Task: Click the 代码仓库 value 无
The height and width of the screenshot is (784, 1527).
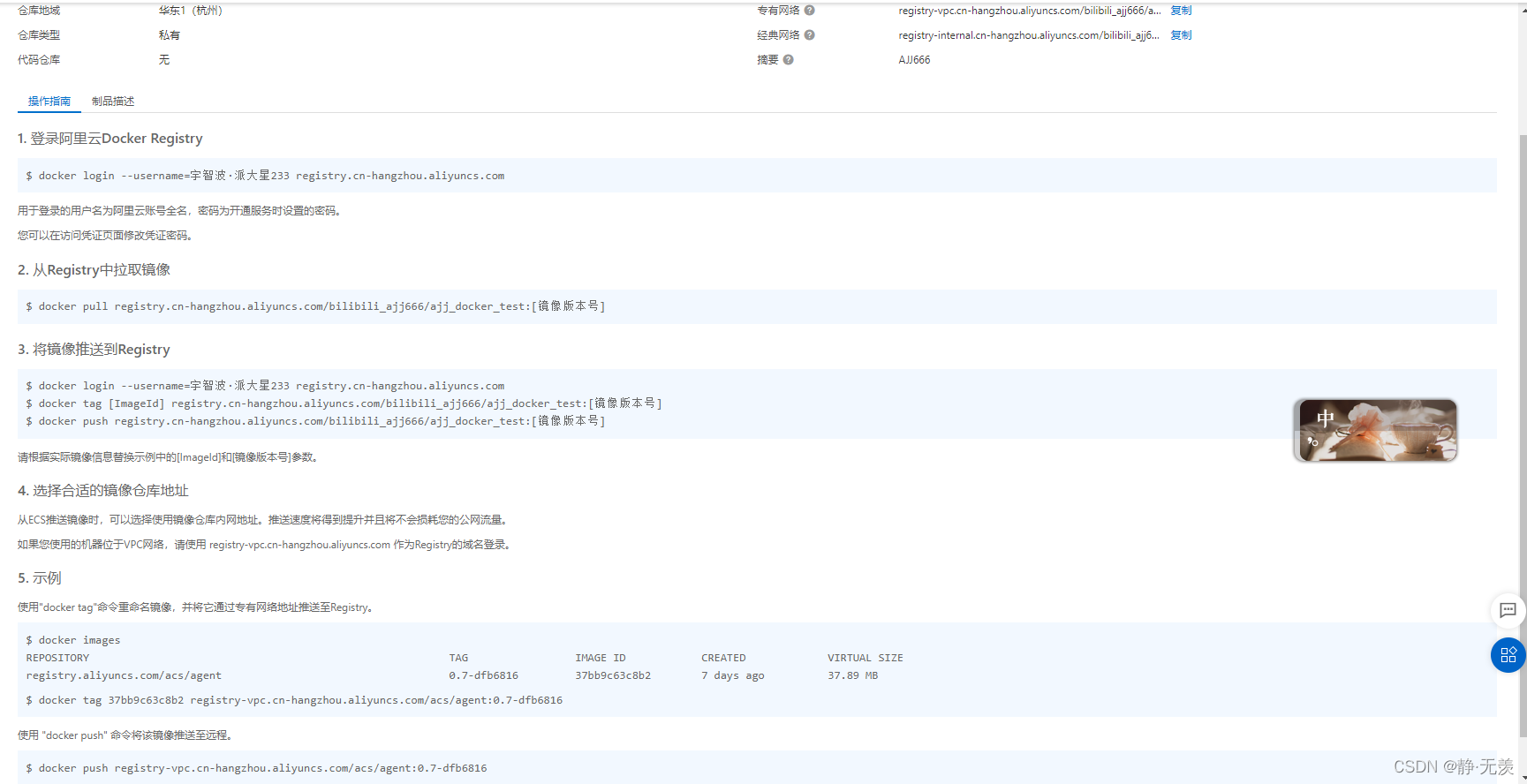Action: (x=163, y=60)
